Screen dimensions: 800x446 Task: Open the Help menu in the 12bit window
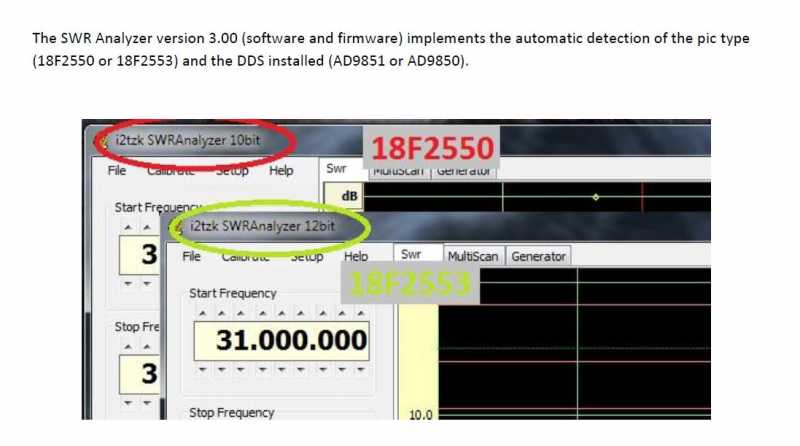coord(356,256)
